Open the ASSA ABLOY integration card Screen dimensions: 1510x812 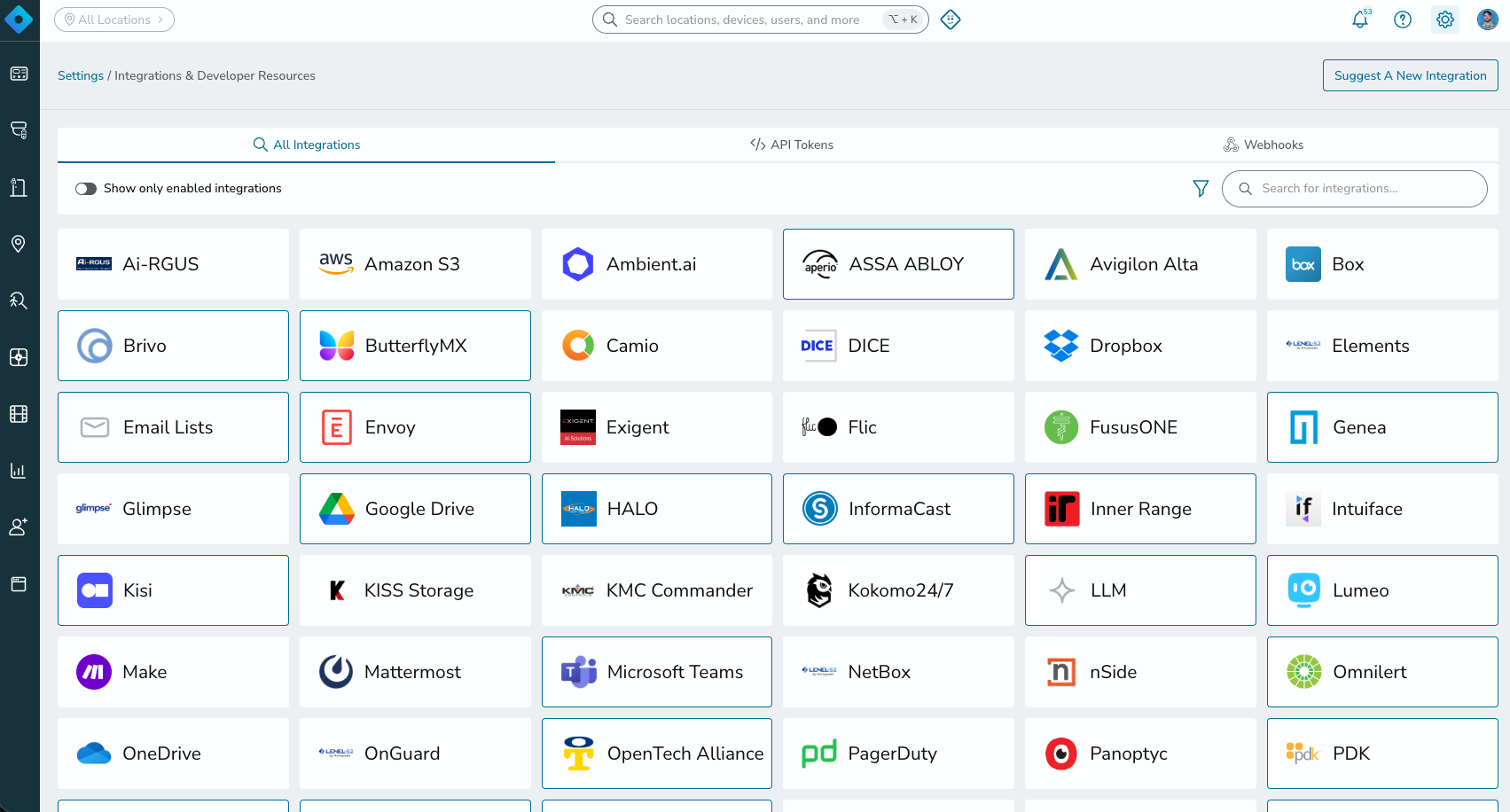(x=898, y=264)
